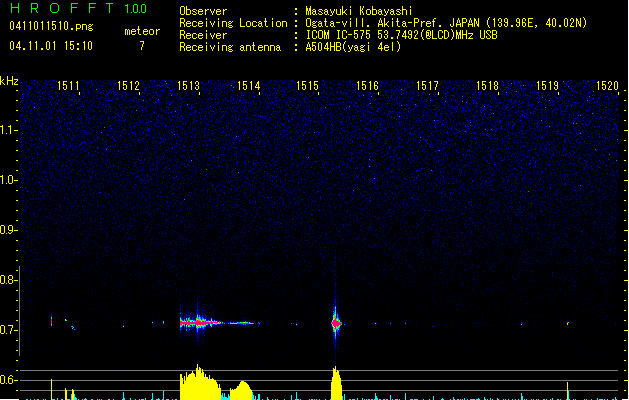Click the 1520 time marker

(607, 87)
